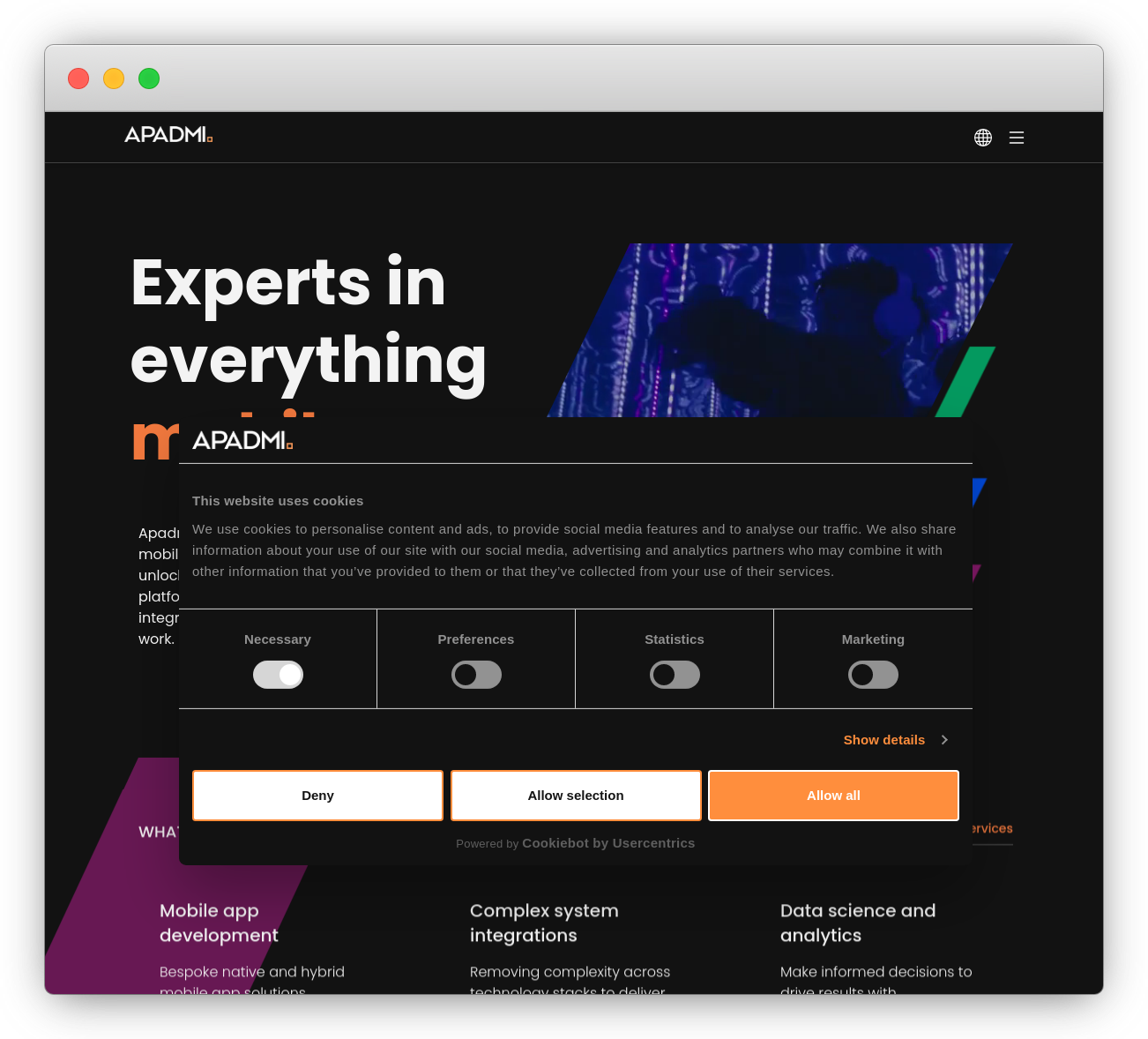
Task: Open the Mobile app development heading
Action: 219,923
